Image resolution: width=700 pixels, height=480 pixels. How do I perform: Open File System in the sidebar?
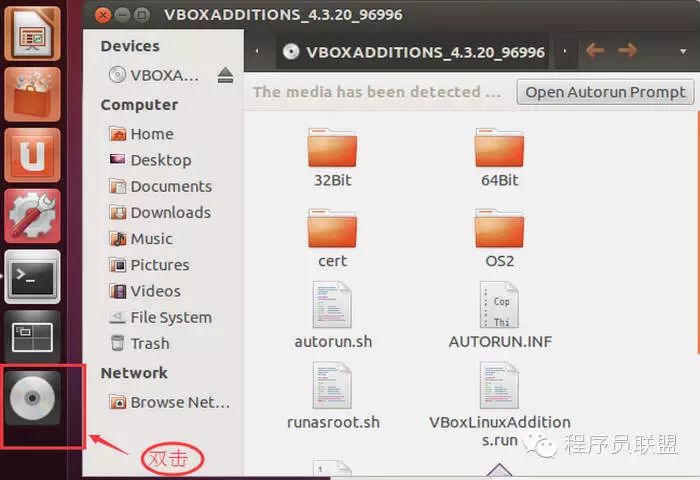tap(161, 317)
